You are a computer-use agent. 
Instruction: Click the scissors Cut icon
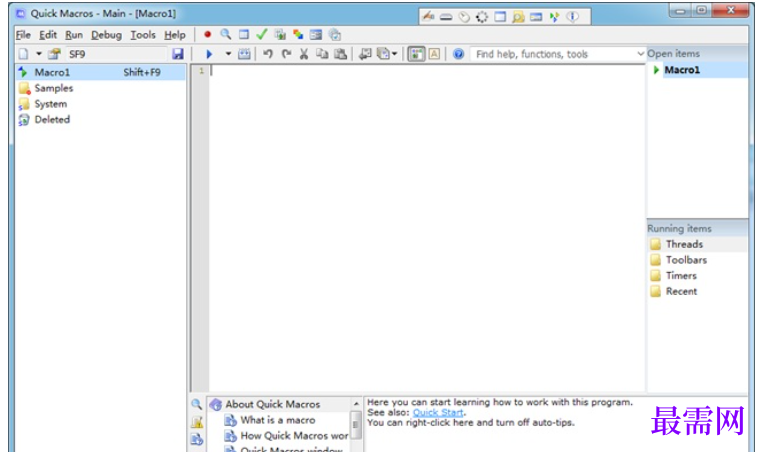(x=304, y=54)
